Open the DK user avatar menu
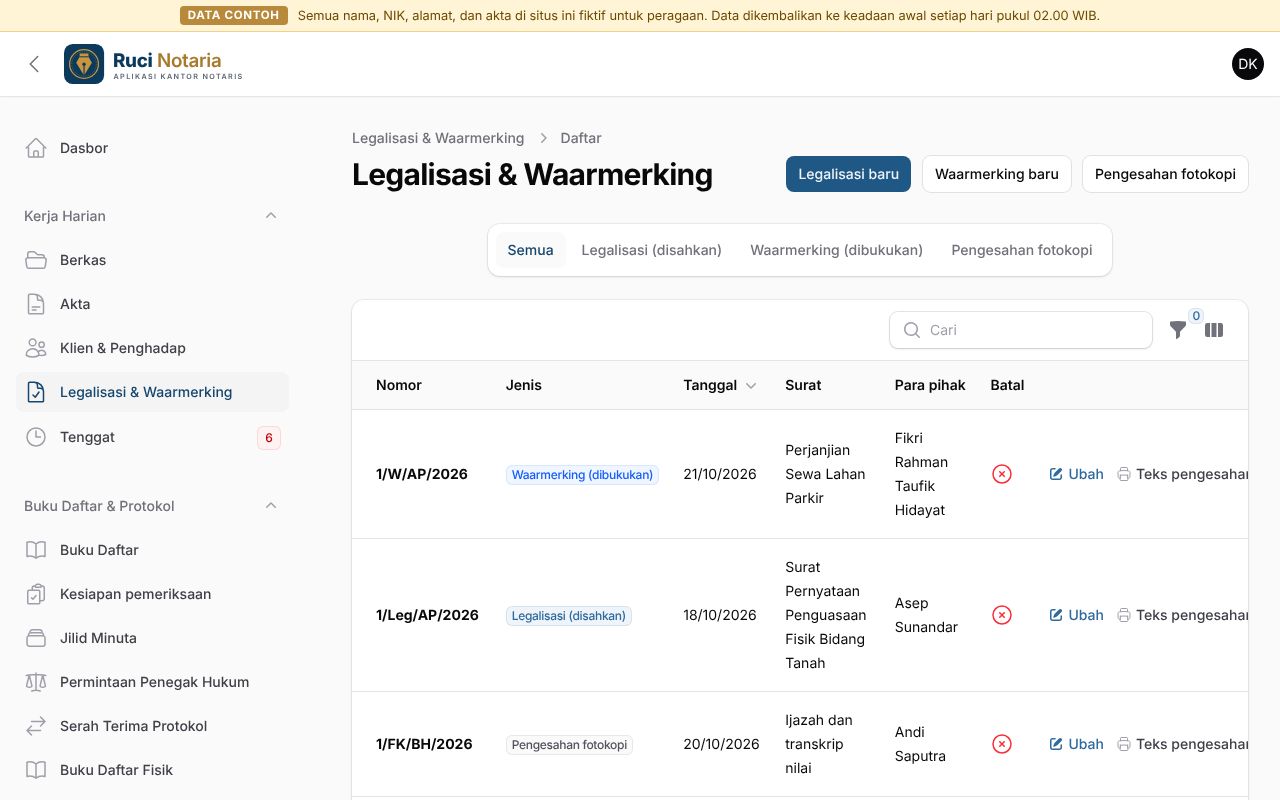This screenshot has width=1280, height=800. [1248, 64]
